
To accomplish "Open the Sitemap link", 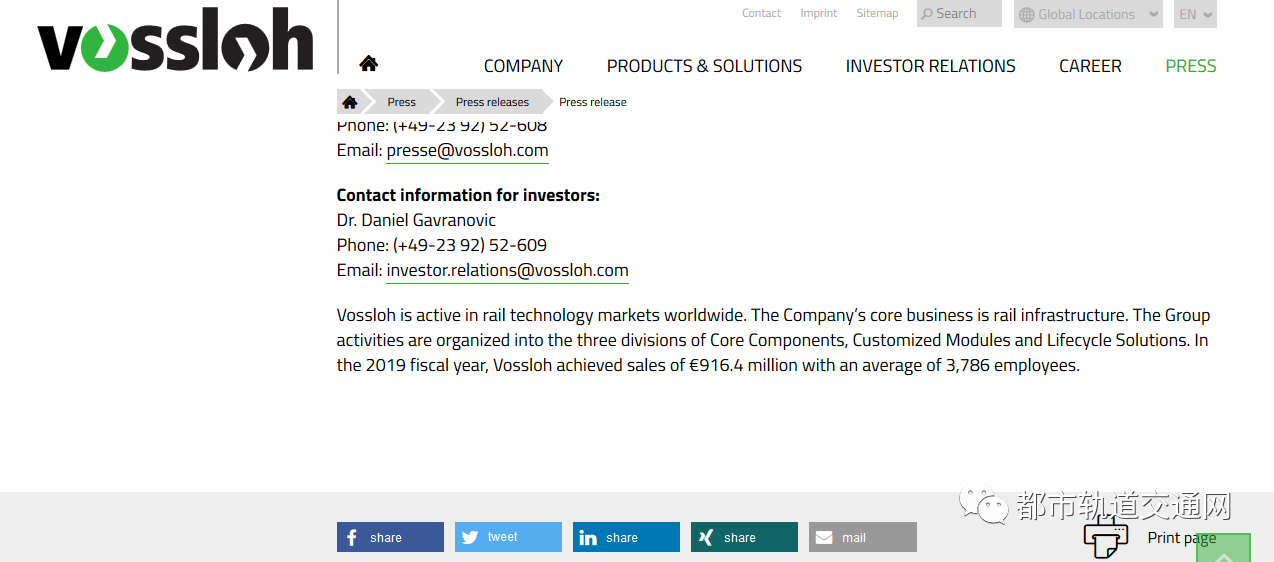I will pos(877,13).
